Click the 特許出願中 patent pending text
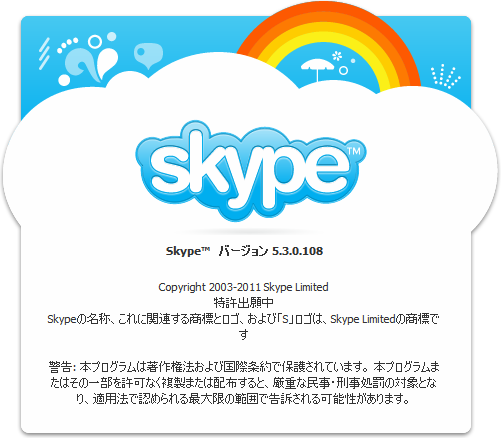This screenshot has height=438, width=501. pyautogui.click(x=244, y=303)
